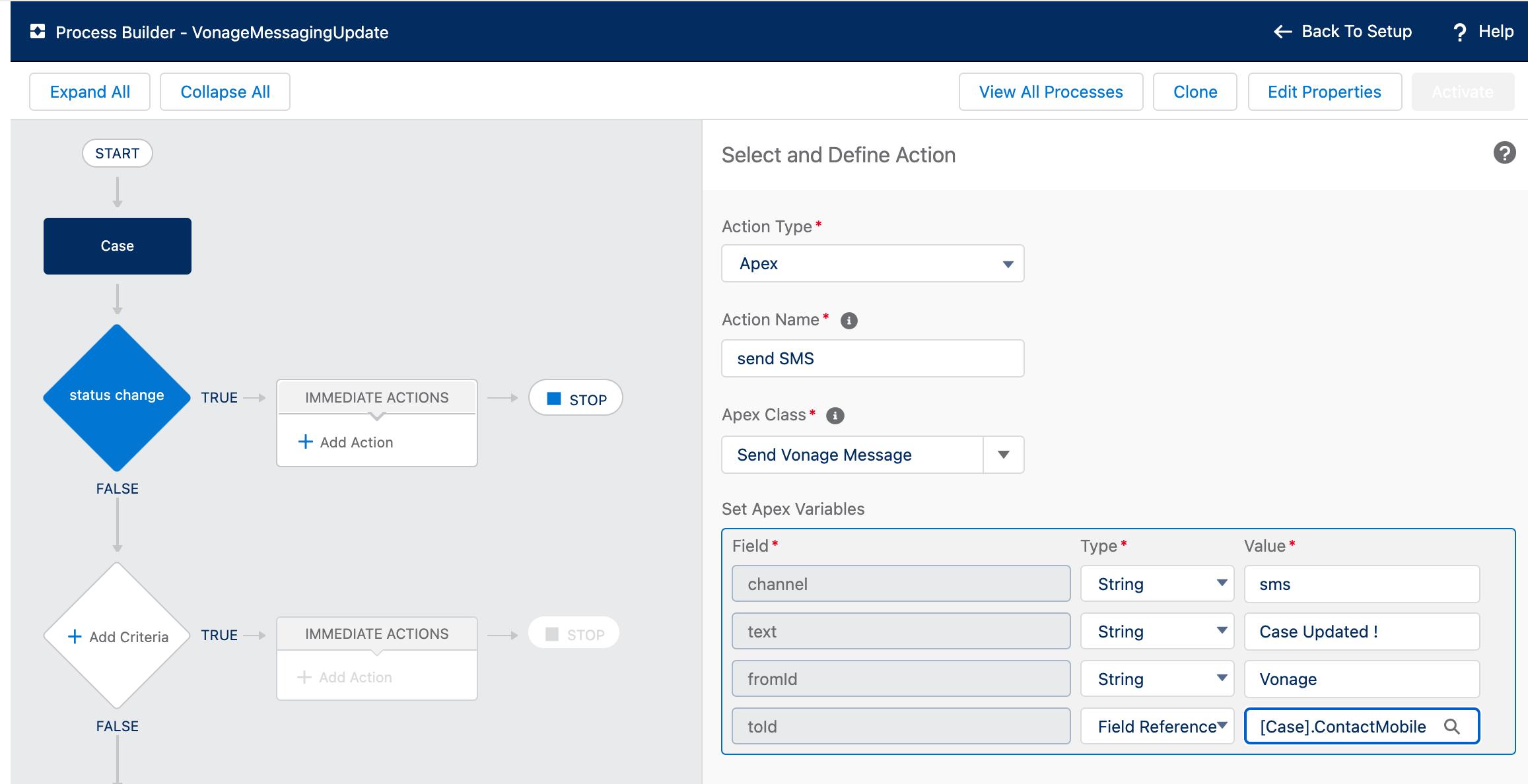Click the Apex Class info icon
The height and width of the screenshot is (784, 1528).
click(x=835, y=416)
